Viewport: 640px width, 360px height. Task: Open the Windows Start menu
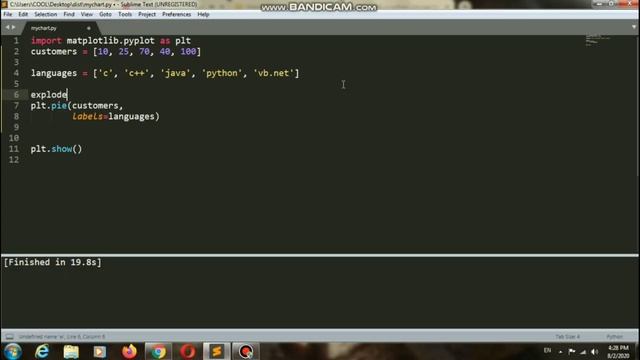coord(13,351)
